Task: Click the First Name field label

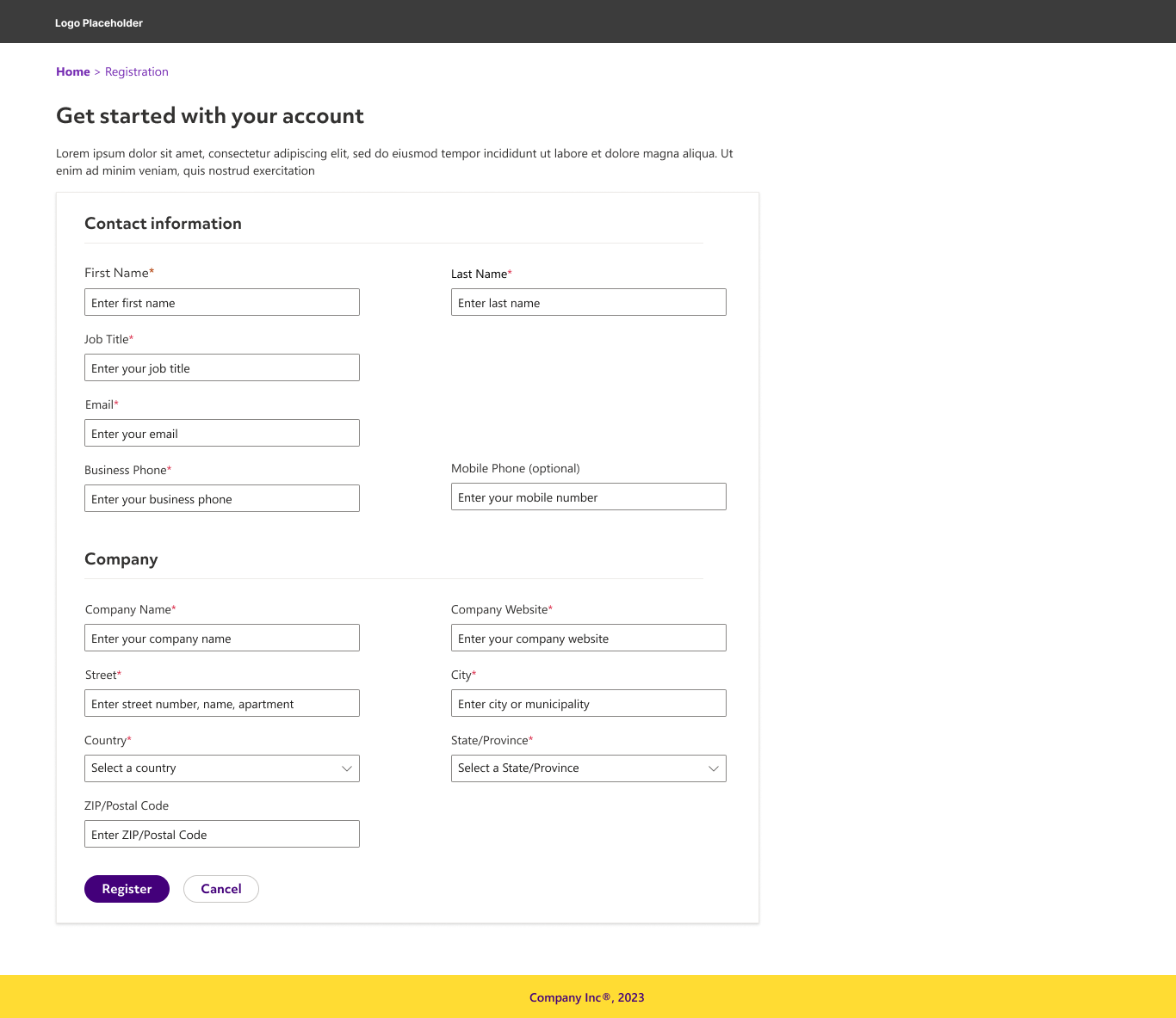Action: pos(120,273)
